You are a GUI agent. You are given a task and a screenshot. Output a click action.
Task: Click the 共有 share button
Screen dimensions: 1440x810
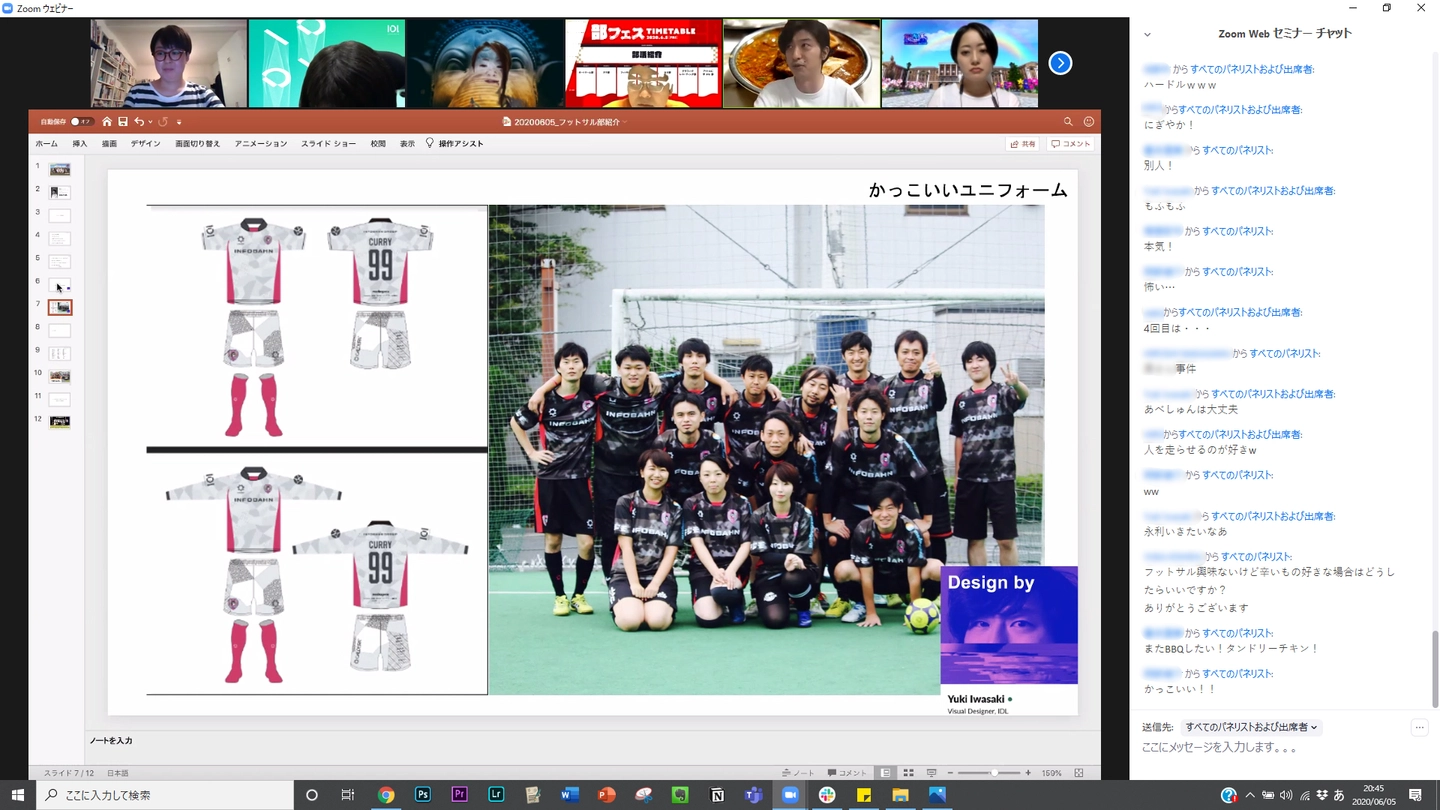click(1023, 144)
